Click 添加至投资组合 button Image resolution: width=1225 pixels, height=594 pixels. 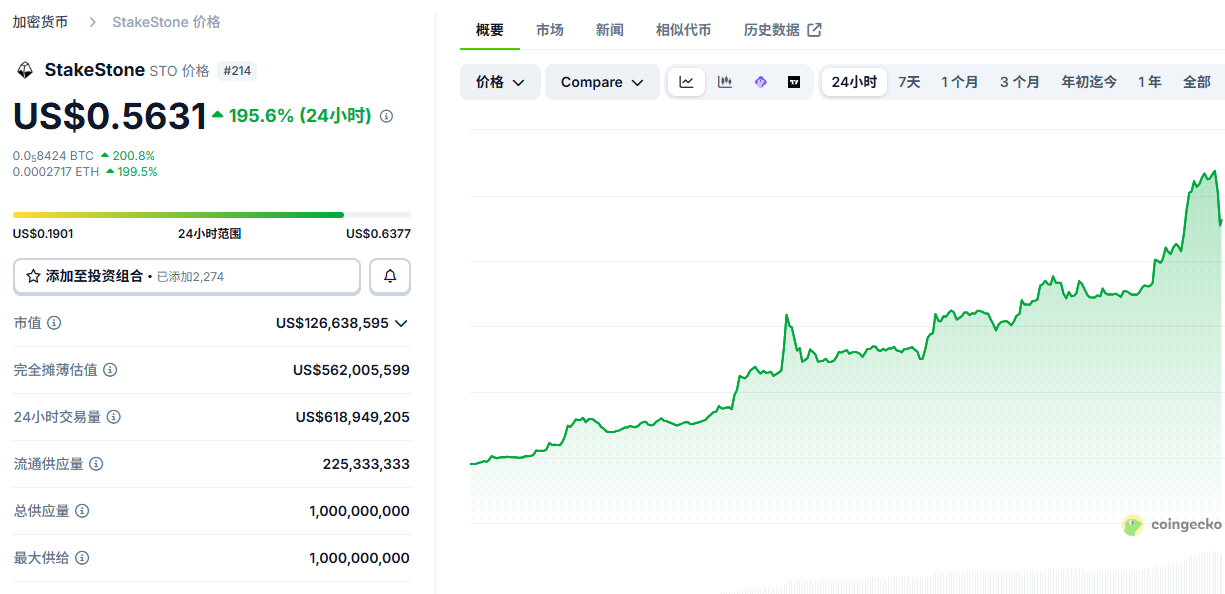pos(187,276)
